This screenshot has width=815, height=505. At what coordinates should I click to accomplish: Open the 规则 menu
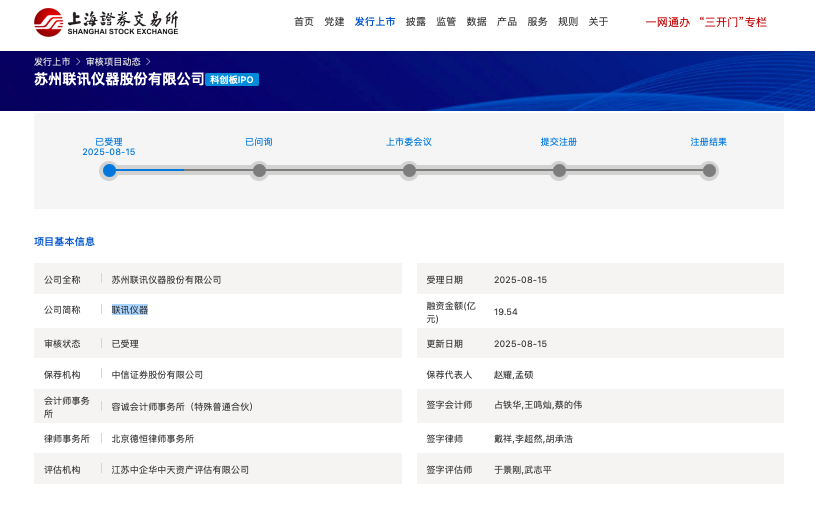coord(568,22)
